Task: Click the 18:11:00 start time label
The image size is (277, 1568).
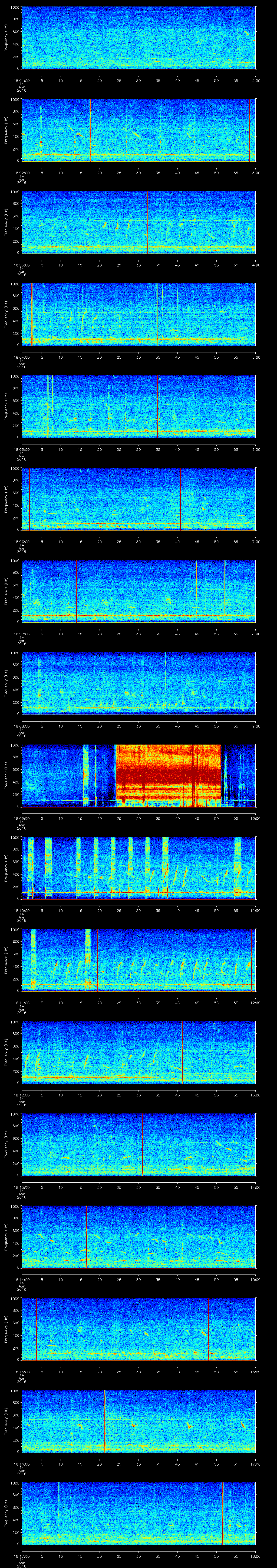Action: [x=21, y=1003]
